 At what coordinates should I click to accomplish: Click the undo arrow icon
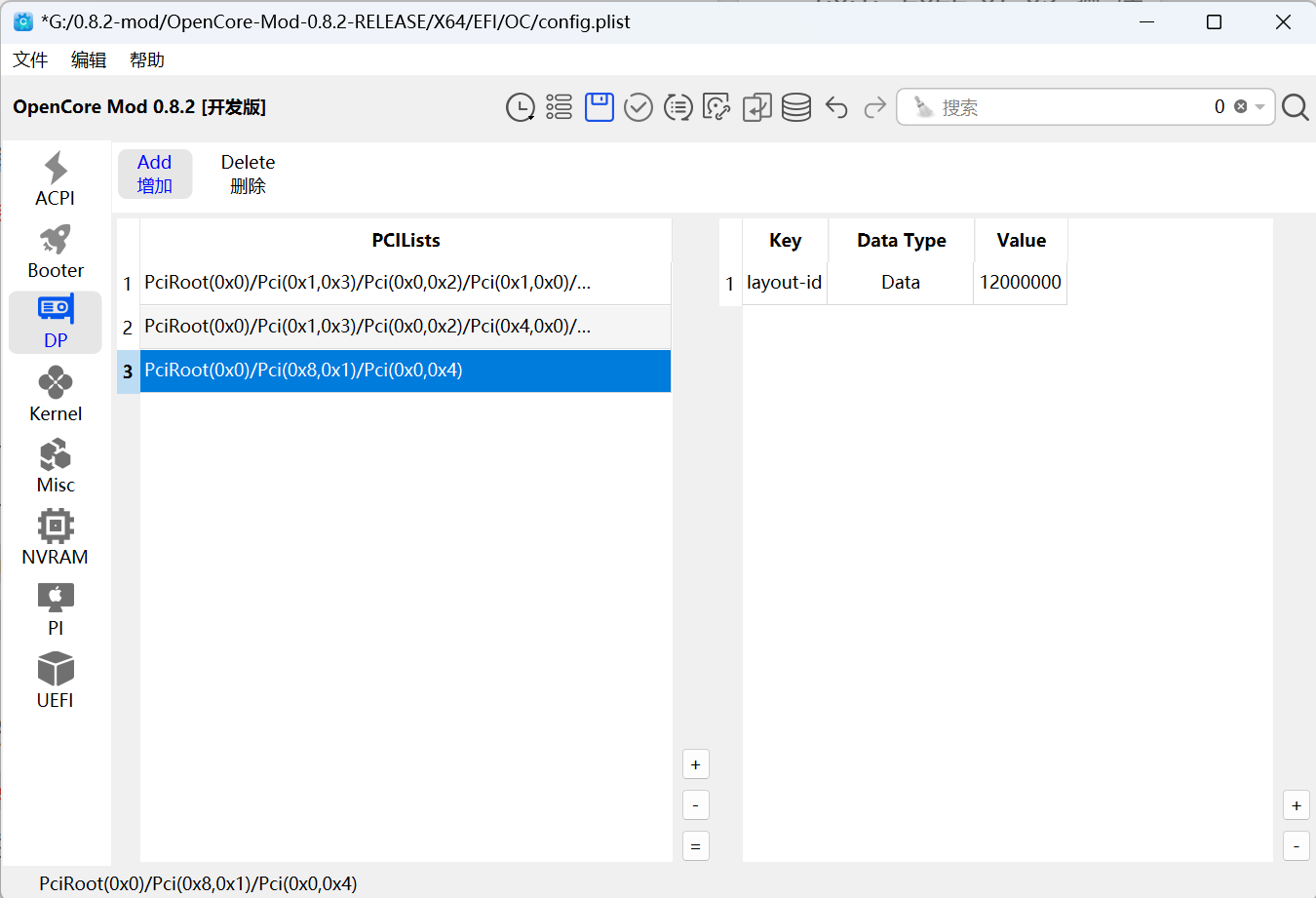[x=836, y=107]
